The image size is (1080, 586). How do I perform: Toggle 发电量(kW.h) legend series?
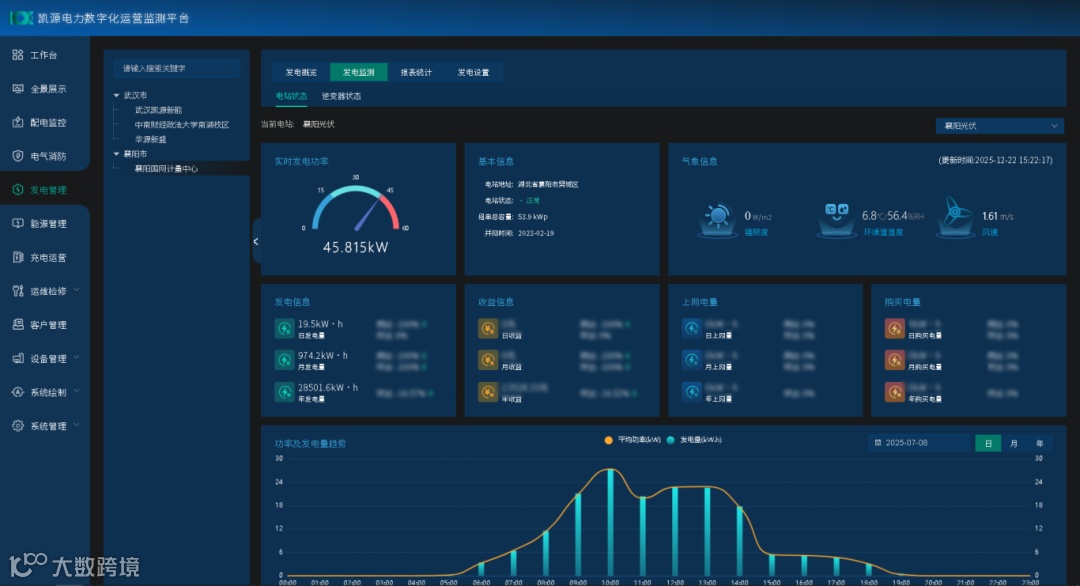click(x=694, y=440)
